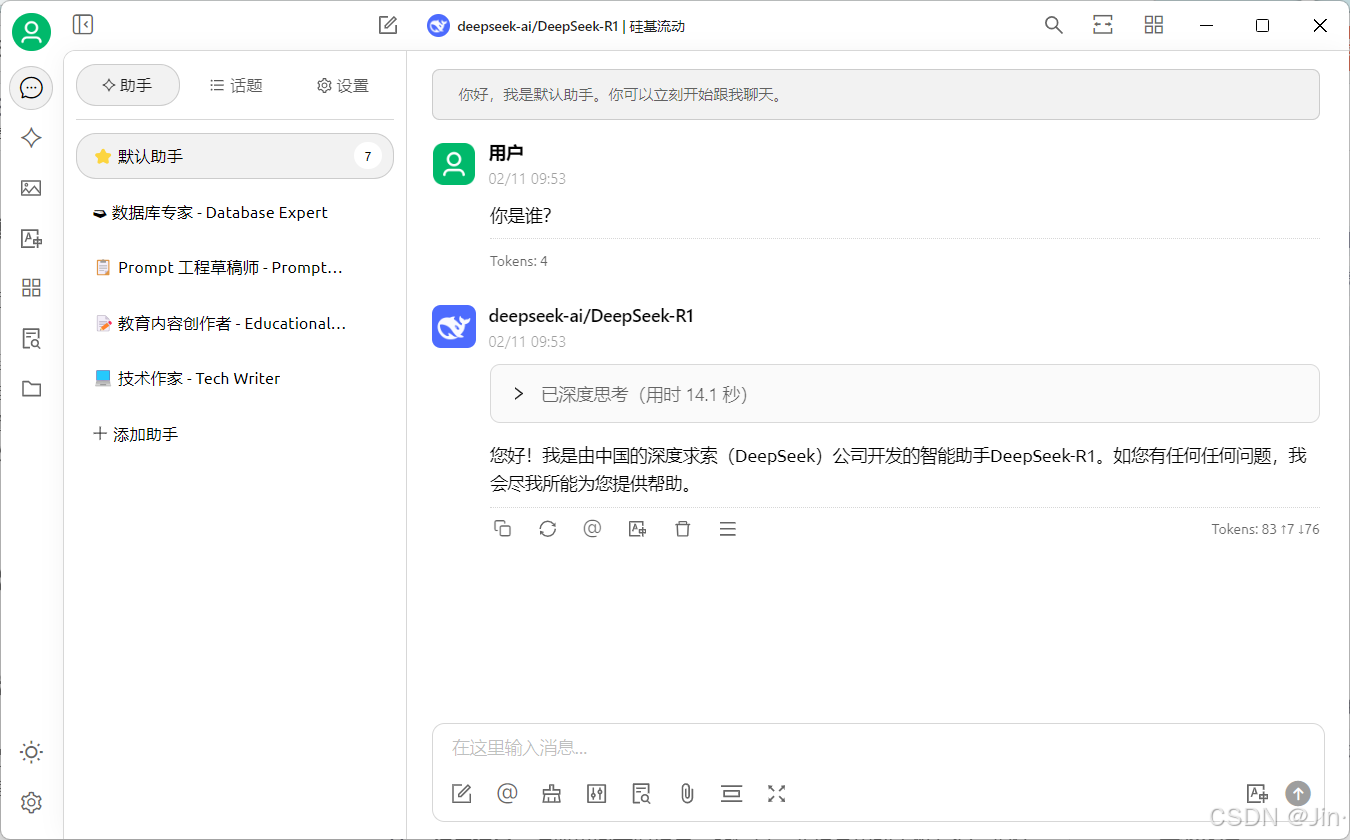Click the clear context icon in input toolbar
Viewport: 1350px width, 840px height.
(732, 794)
